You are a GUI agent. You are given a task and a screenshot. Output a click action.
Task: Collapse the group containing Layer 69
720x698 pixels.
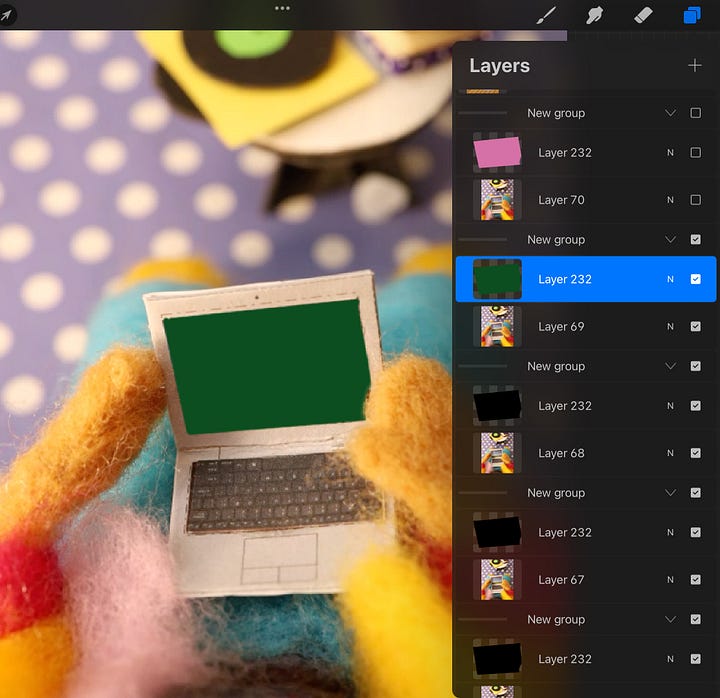click(670, 240)
